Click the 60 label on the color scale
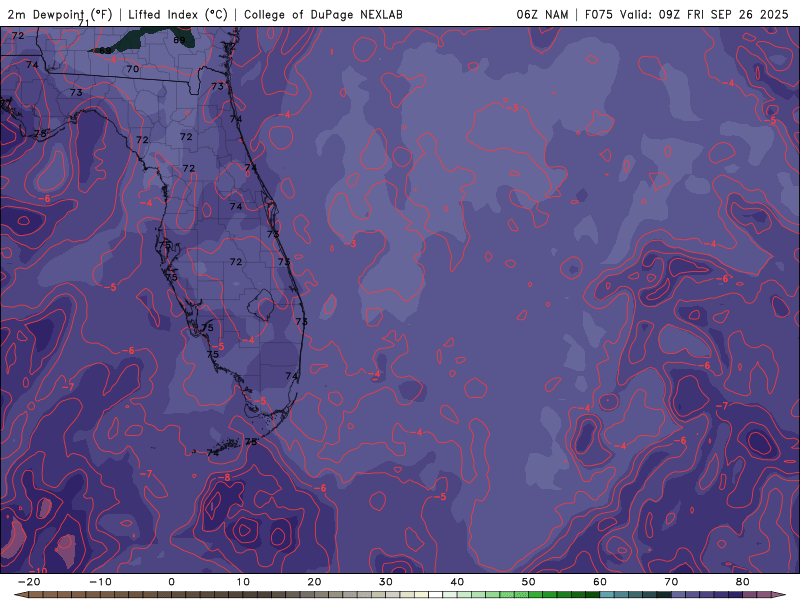 (x=600, y=582)
